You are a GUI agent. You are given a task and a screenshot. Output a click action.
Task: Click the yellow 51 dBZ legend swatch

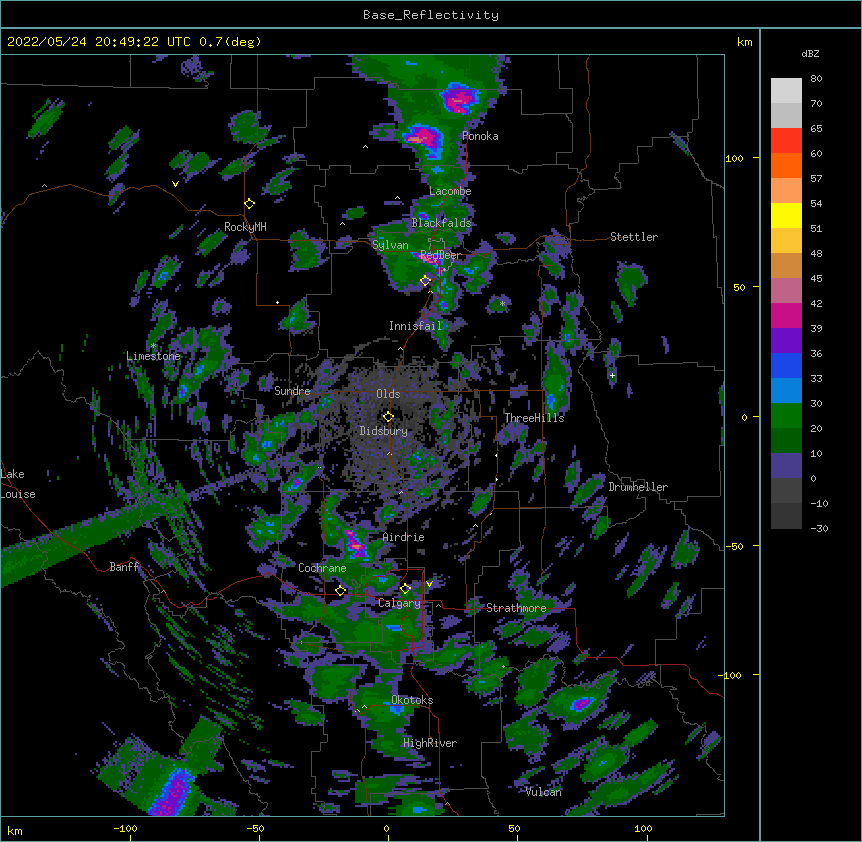(x=786, y=215)
